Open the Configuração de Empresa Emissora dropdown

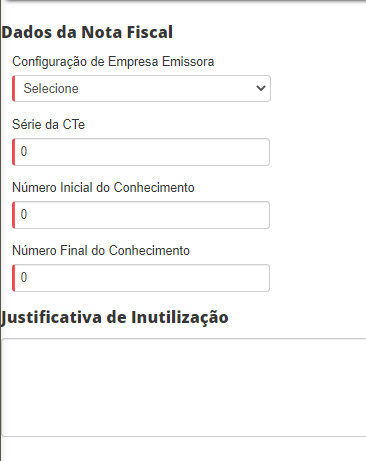click(x=141, y=88)
